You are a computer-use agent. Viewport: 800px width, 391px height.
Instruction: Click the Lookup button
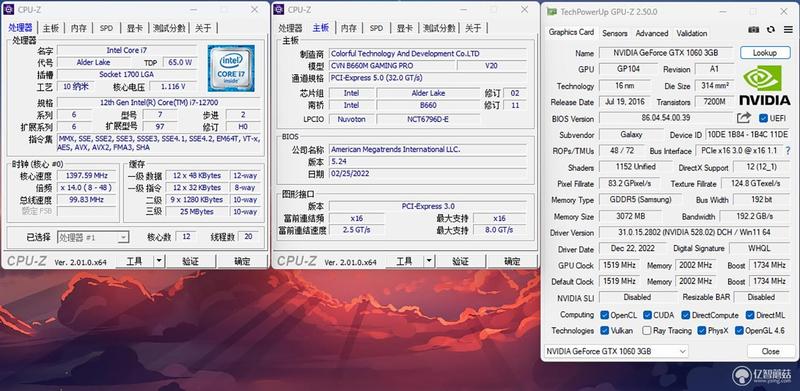(x=764, y=53)
